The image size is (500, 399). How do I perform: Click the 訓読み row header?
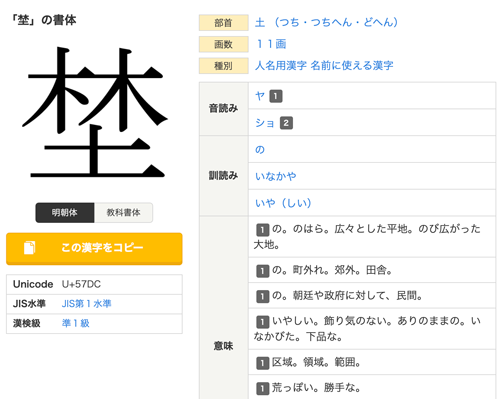coord(224,176)
